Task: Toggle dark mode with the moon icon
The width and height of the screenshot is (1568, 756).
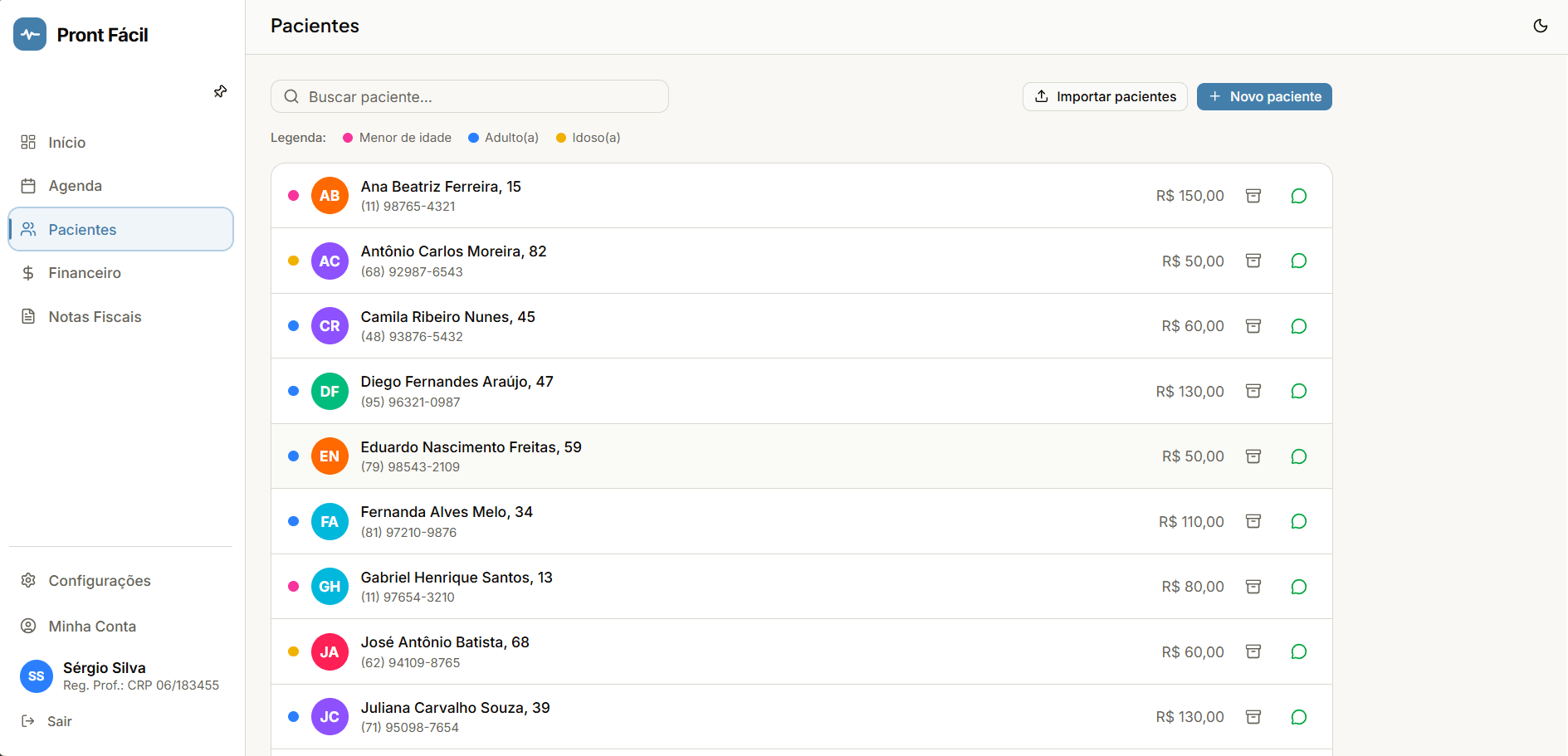Action: (1540, 26)
